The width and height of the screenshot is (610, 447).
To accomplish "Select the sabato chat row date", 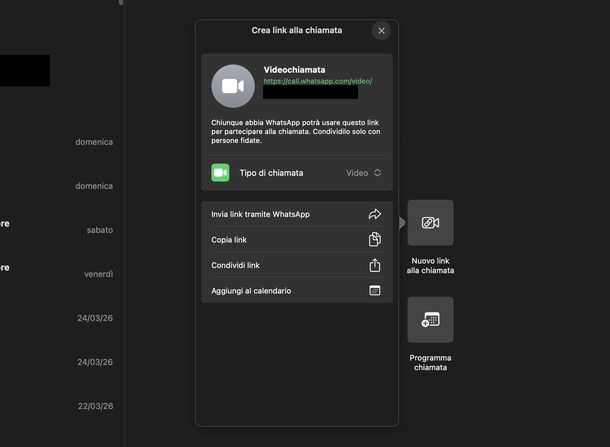I will (100, 230).
